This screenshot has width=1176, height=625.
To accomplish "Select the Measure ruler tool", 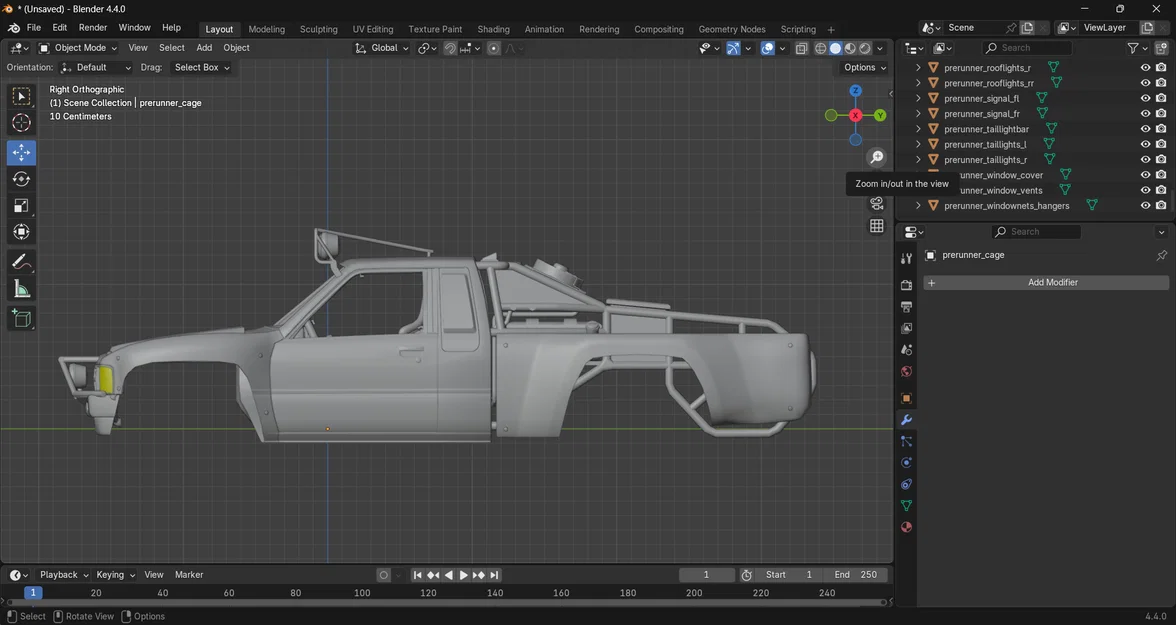I will (x=21, y=289).
